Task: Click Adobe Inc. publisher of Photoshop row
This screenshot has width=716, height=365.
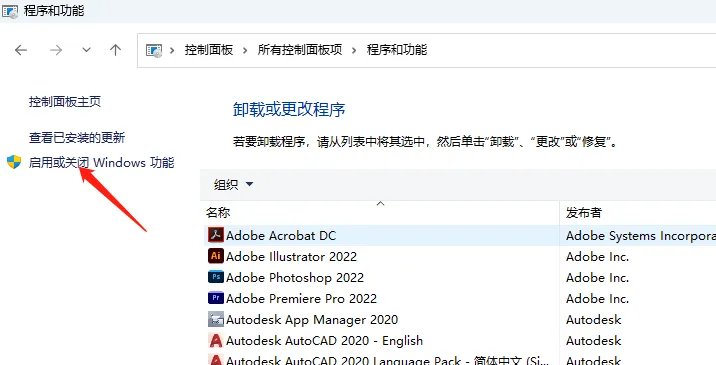Action: coord(597,278)
